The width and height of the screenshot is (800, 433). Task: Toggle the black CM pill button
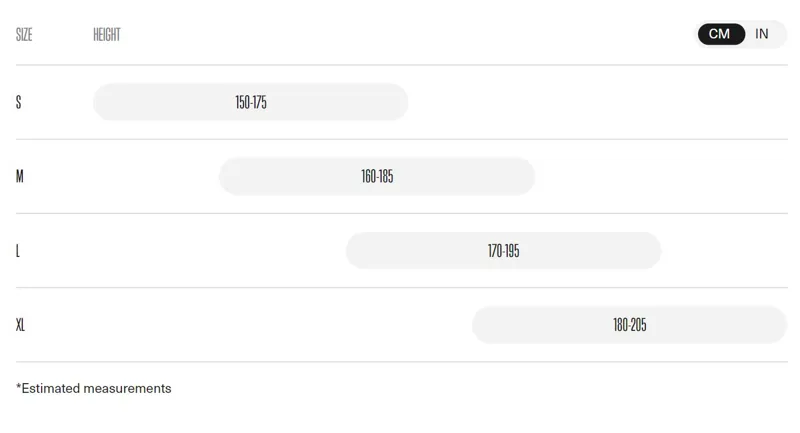[x=720, y=34]
